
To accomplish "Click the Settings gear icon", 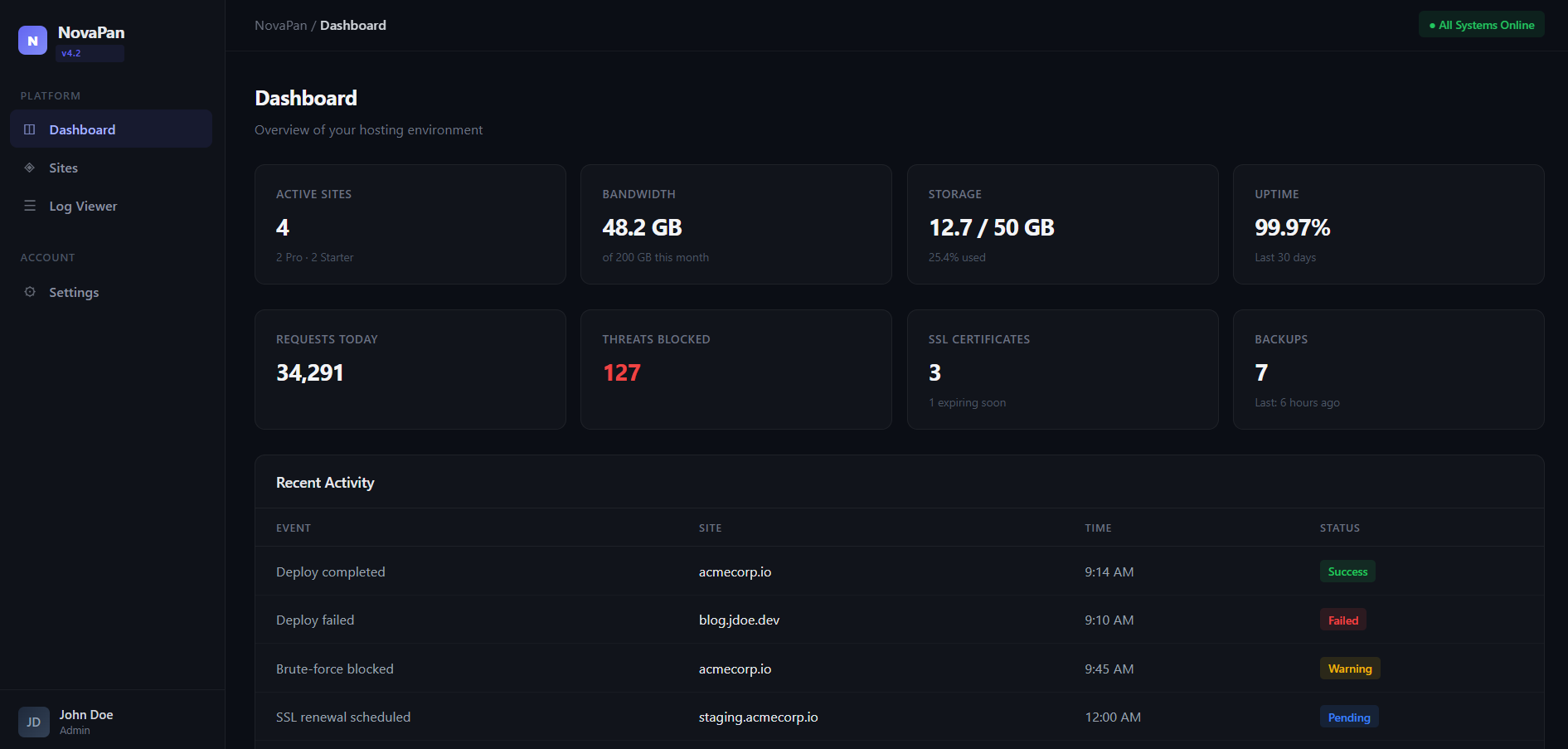I will point(30,292).
